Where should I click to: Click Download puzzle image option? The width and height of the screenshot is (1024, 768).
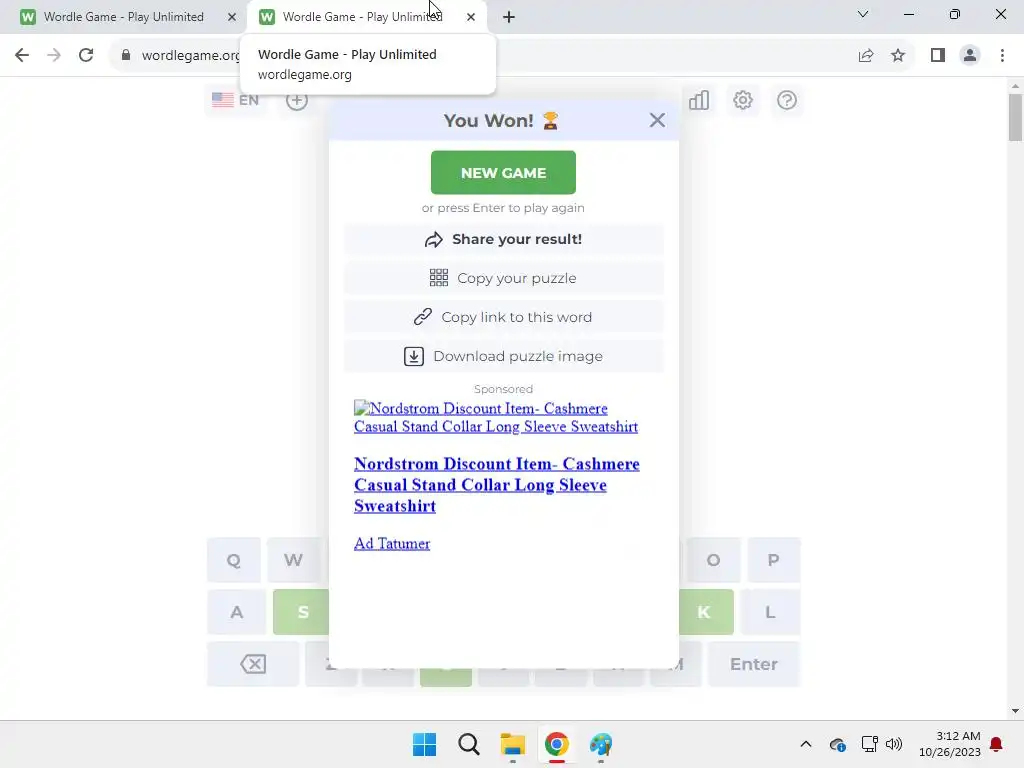(504, 357)
